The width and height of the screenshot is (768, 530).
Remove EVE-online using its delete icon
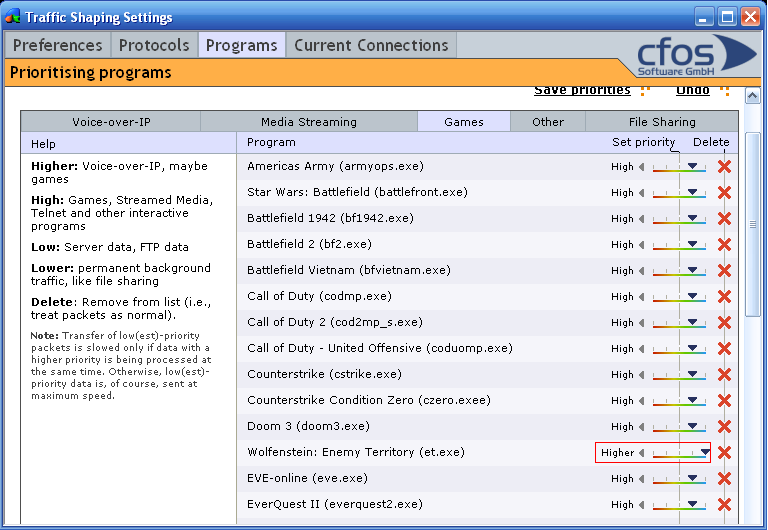pos(724,478)
